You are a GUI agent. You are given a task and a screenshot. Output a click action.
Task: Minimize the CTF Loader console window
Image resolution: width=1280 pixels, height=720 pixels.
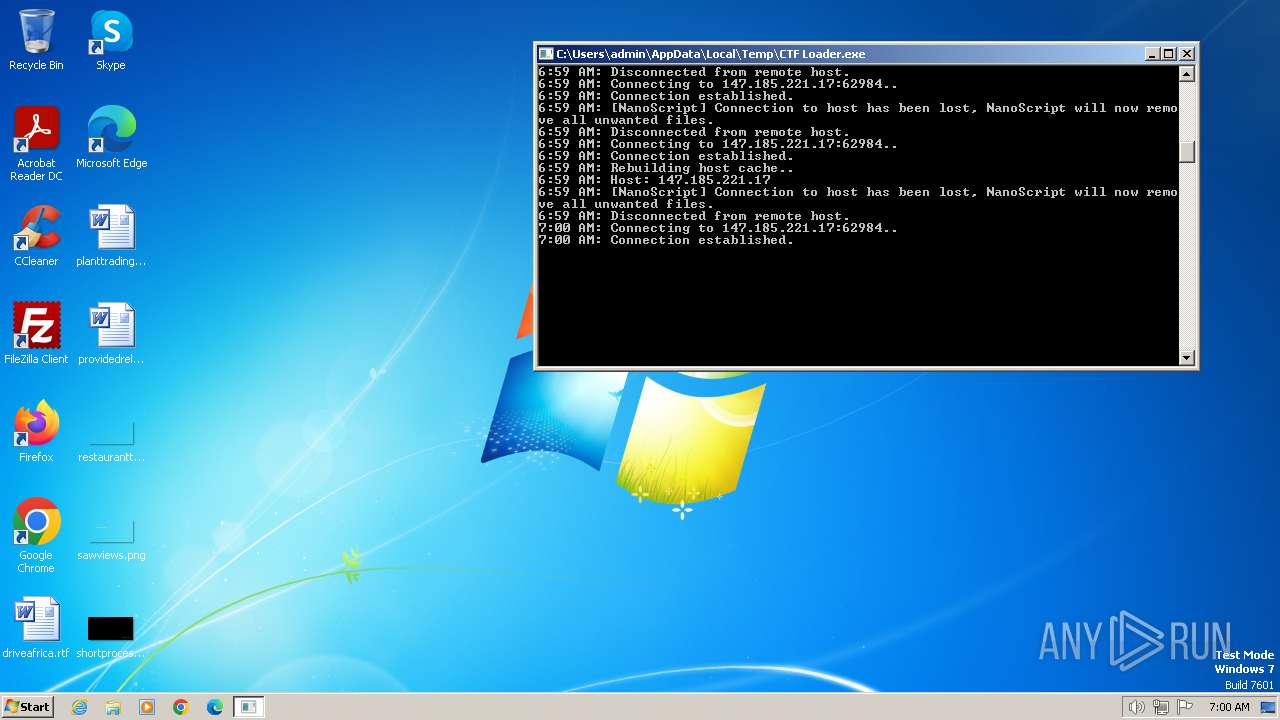(x=1152, y=54)
